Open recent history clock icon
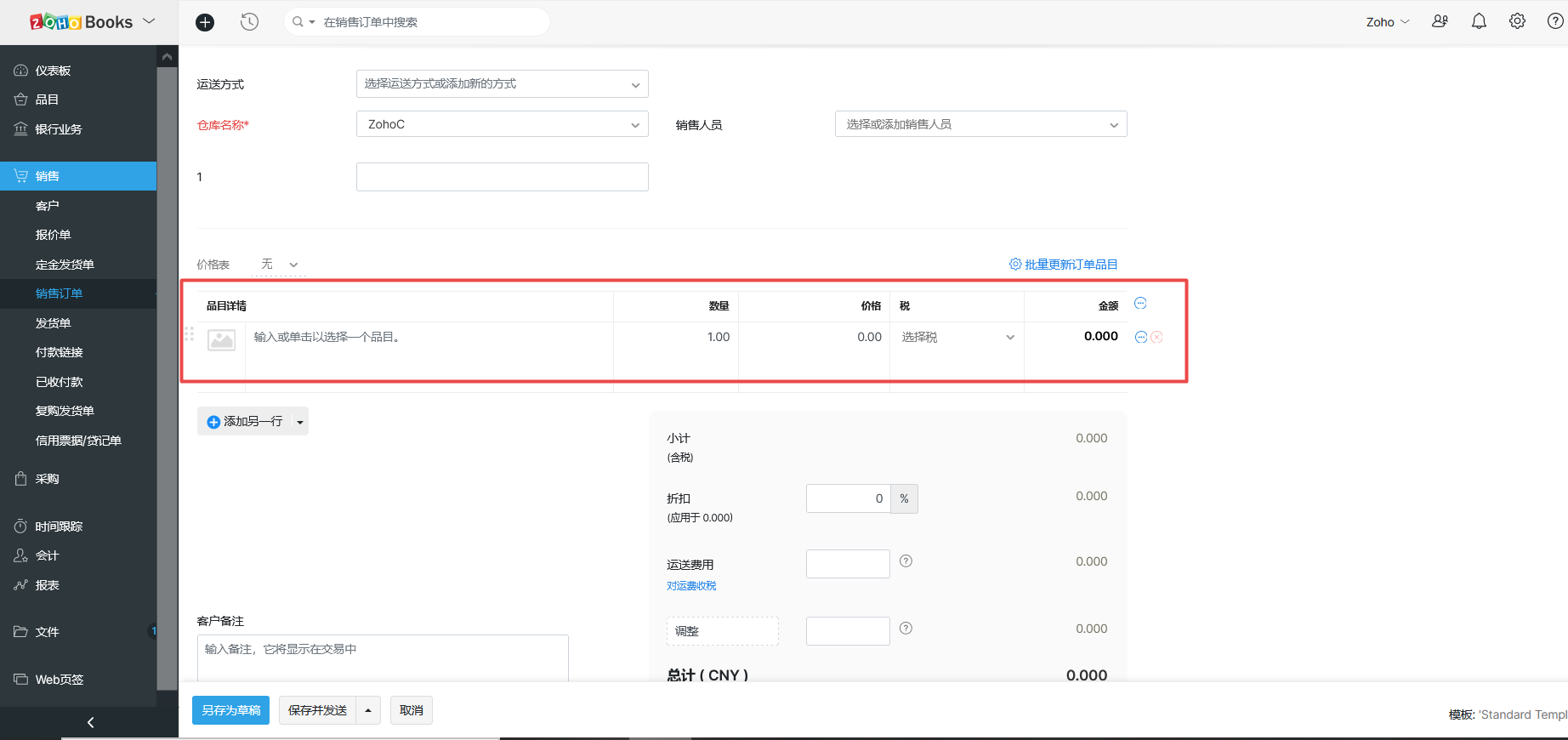The image size is (1568, 740). [249, 22]
